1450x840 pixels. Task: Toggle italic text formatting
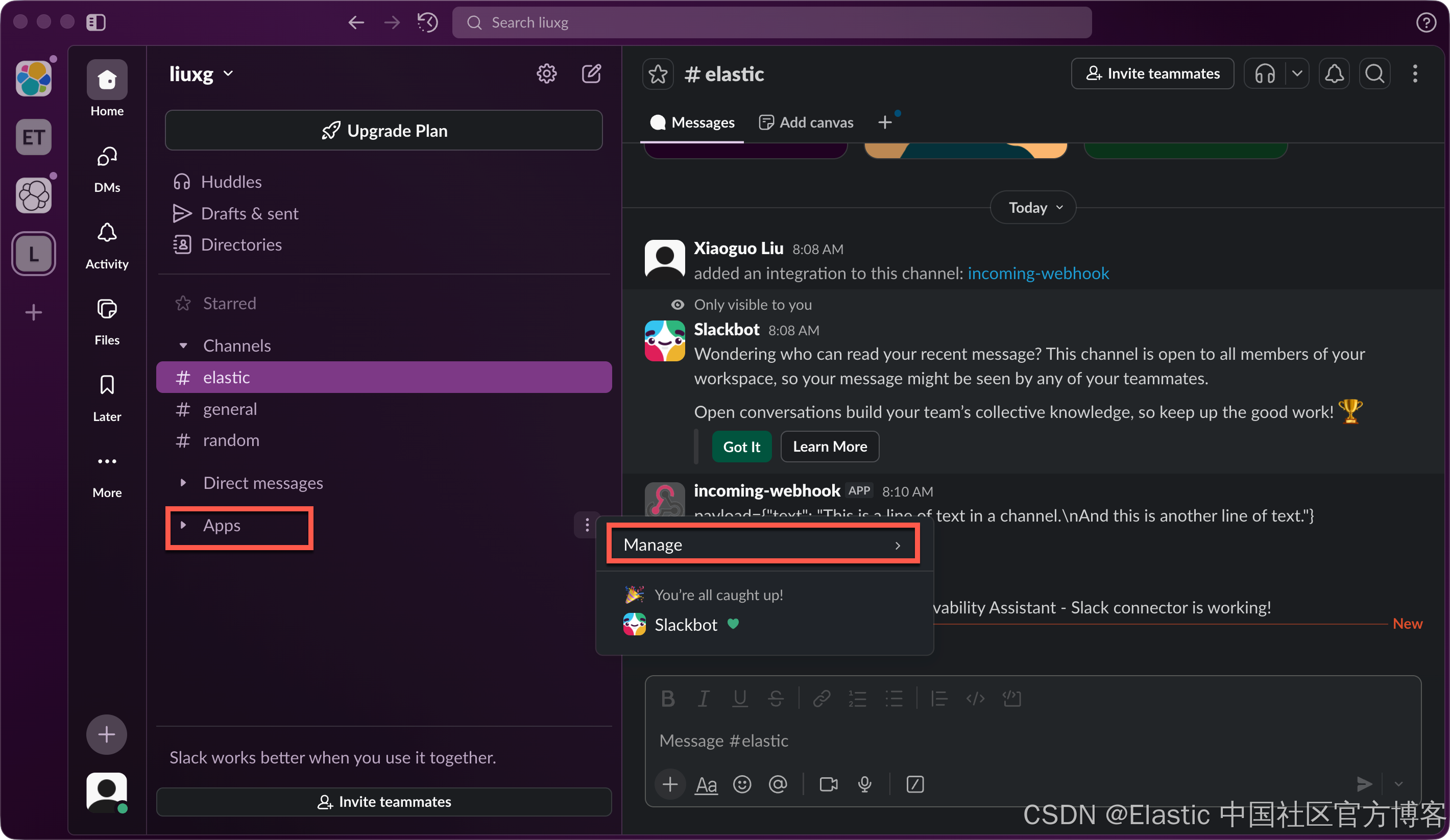(x=703, y=699)
